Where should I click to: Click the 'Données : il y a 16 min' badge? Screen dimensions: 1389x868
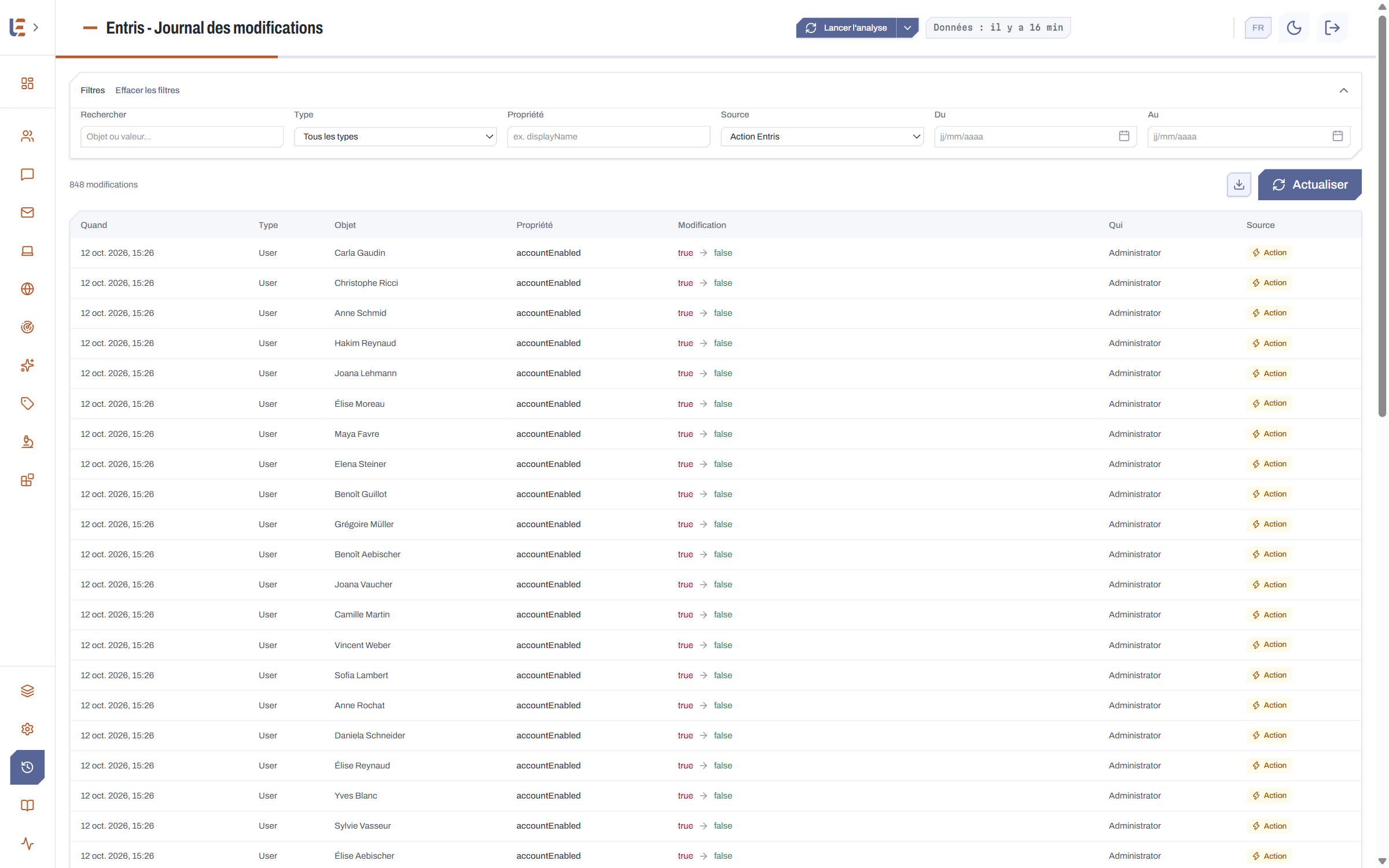pos(998,28)
